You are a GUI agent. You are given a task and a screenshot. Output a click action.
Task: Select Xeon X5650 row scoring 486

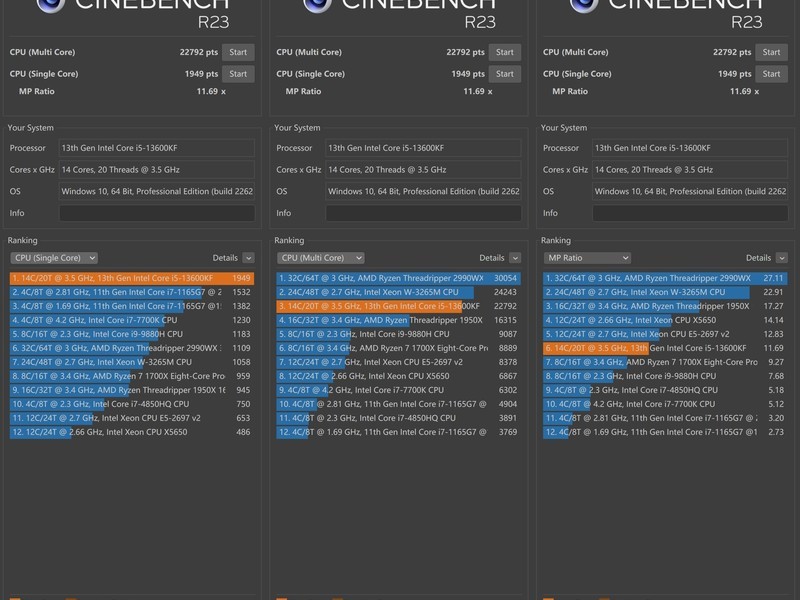click(132, 432)
